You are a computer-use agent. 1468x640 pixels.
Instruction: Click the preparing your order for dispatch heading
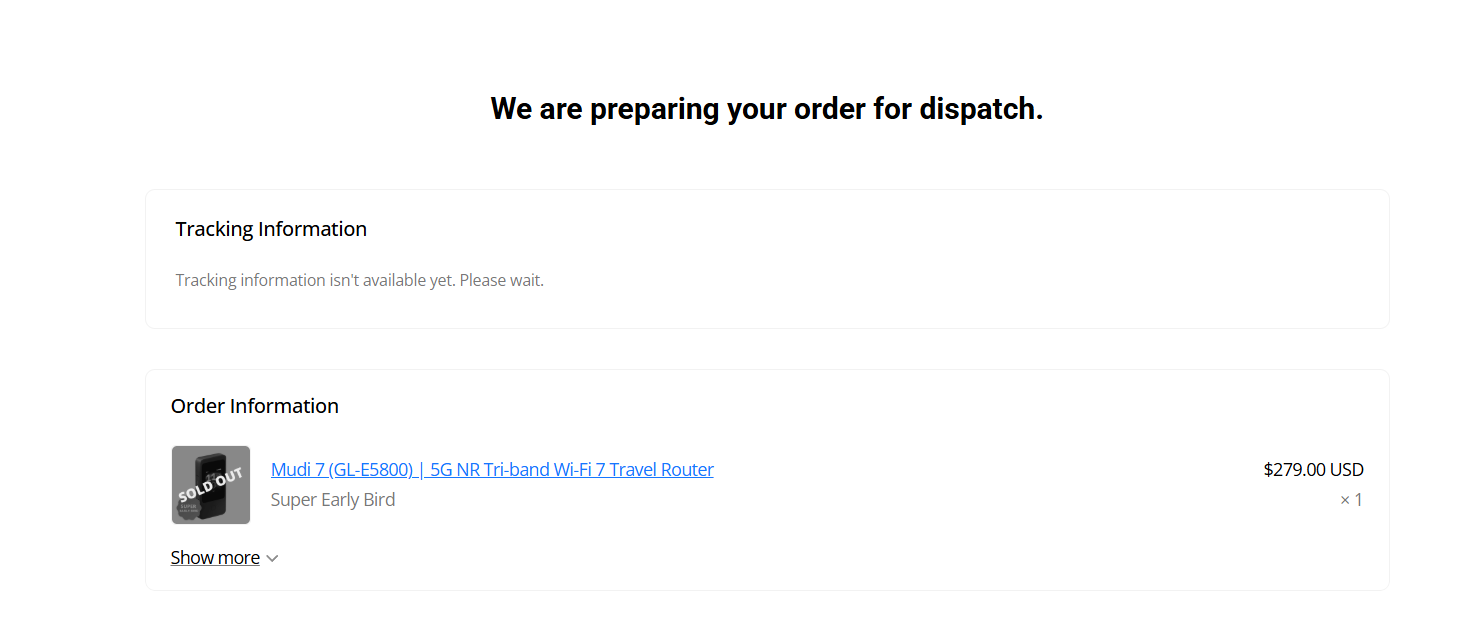767,108
